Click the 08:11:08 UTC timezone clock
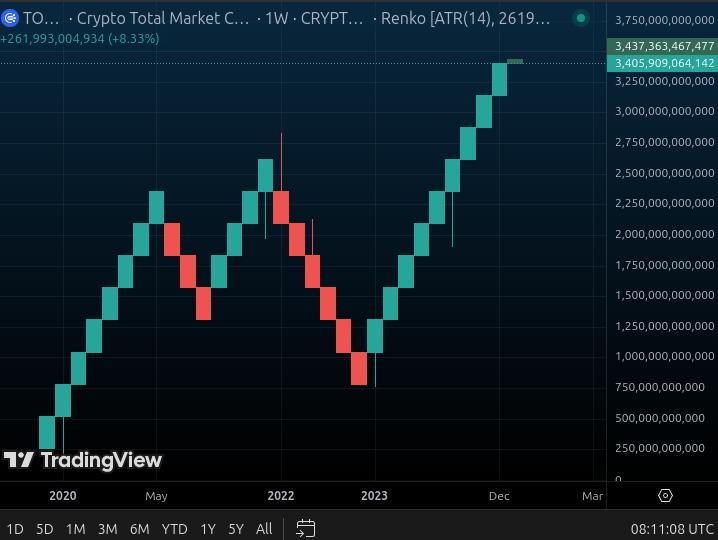This screenshot has height=540, width=718. pyautogui.click(x=672, y=529)
